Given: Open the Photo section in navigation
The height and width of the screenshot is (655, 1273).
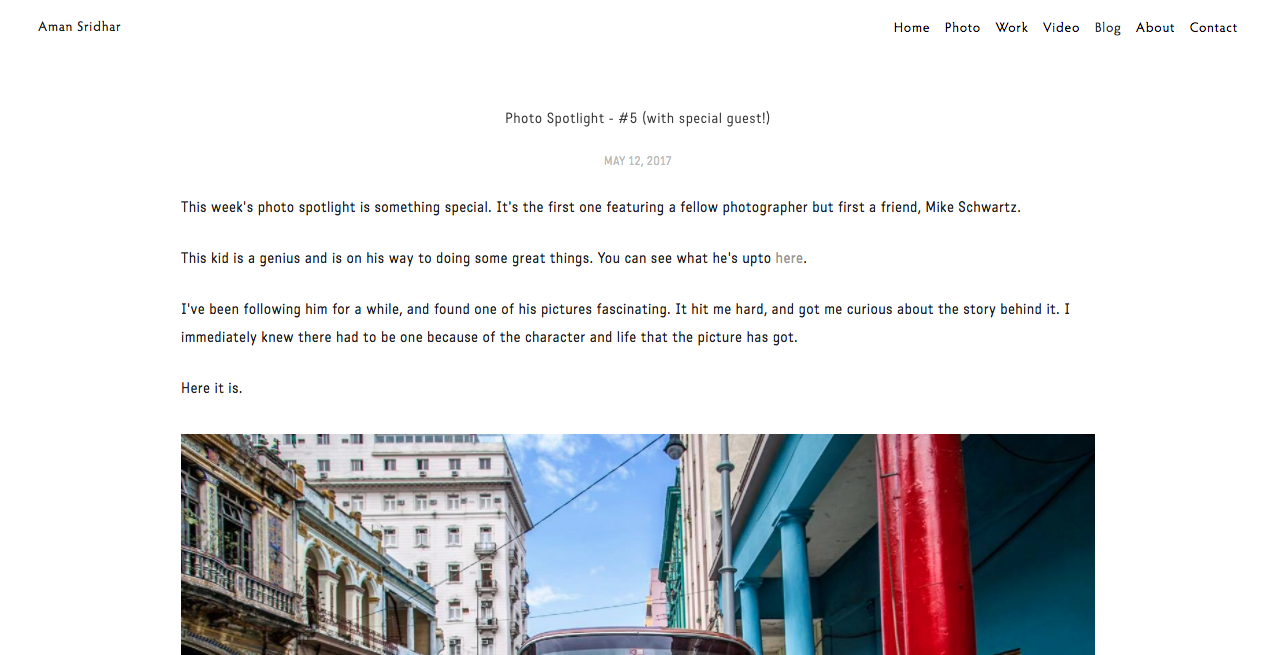Looking at the screenshot, I should [962, 28].
